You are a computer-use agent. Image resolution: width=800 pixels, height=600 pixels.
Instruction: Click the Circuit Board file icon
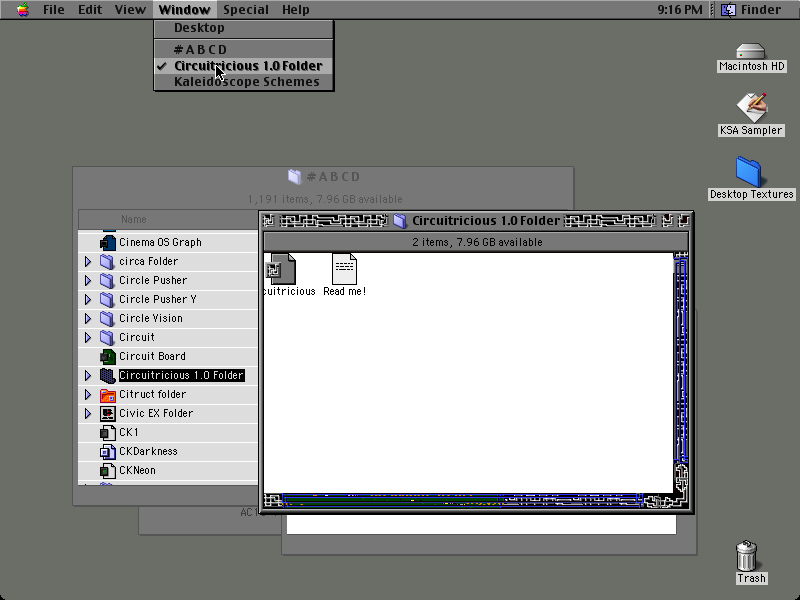point(108,356)
